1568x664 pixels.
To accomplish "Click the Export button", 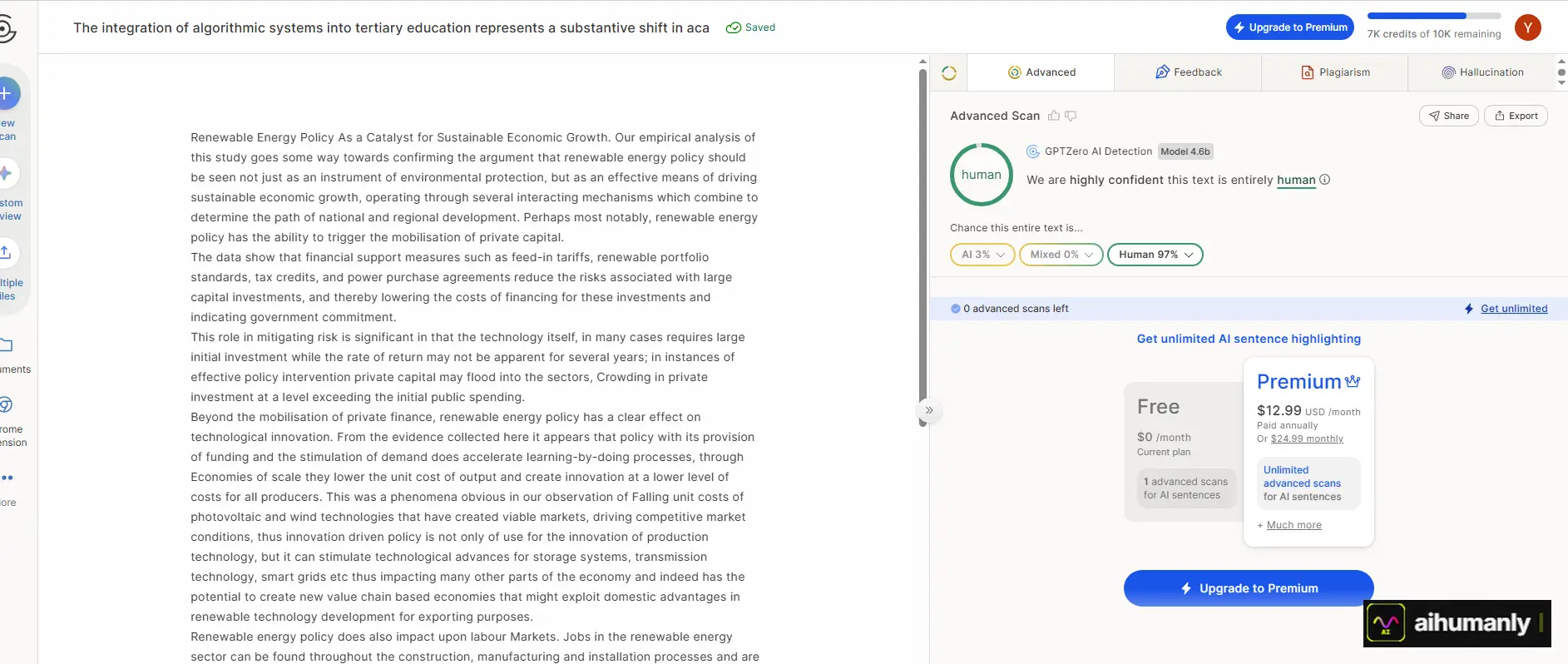I will point(1516,116).
